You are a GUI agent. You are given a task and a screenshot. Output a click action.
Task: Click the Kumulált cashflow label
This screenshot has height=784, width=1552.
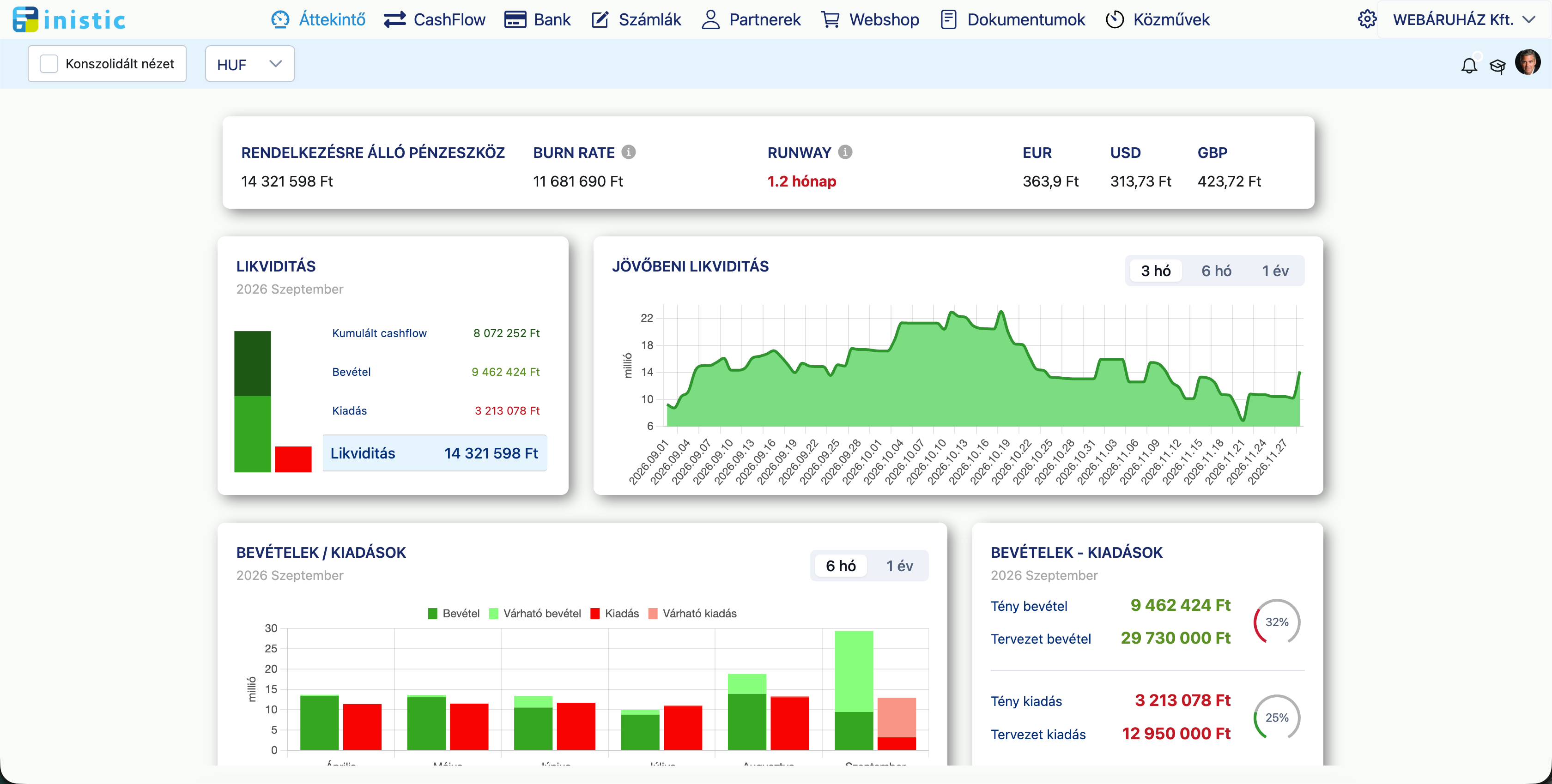point(379,333)
